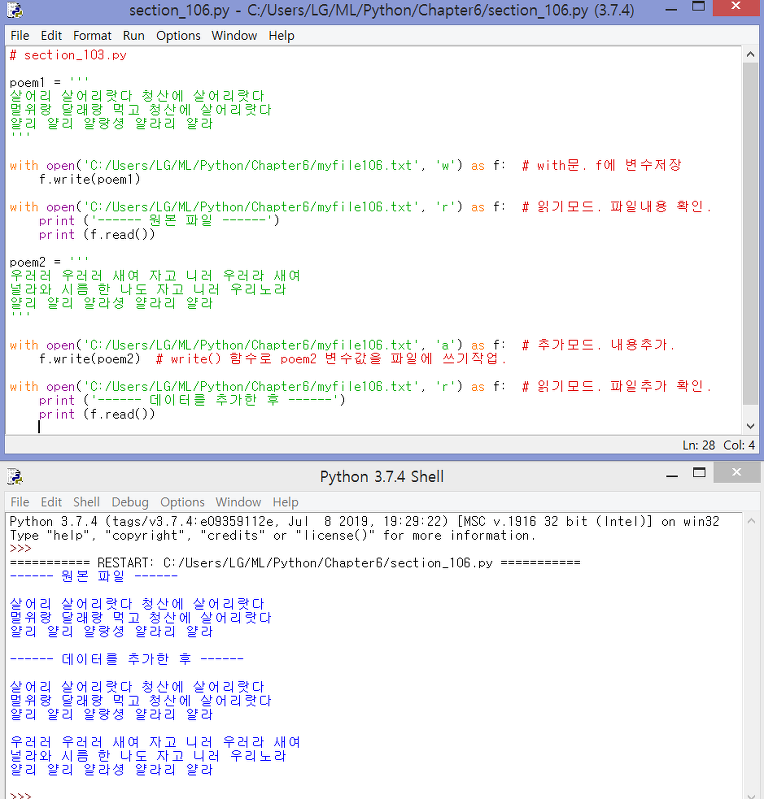The height and width of the screenshot is (799, 764).
Task: Click the RESTART line in the Shell
Action: point(295,563)
